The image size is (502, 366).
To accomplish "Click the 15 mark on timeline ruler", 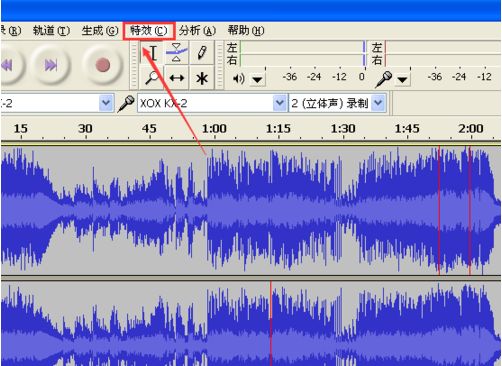I will click(x=20, y=129).
